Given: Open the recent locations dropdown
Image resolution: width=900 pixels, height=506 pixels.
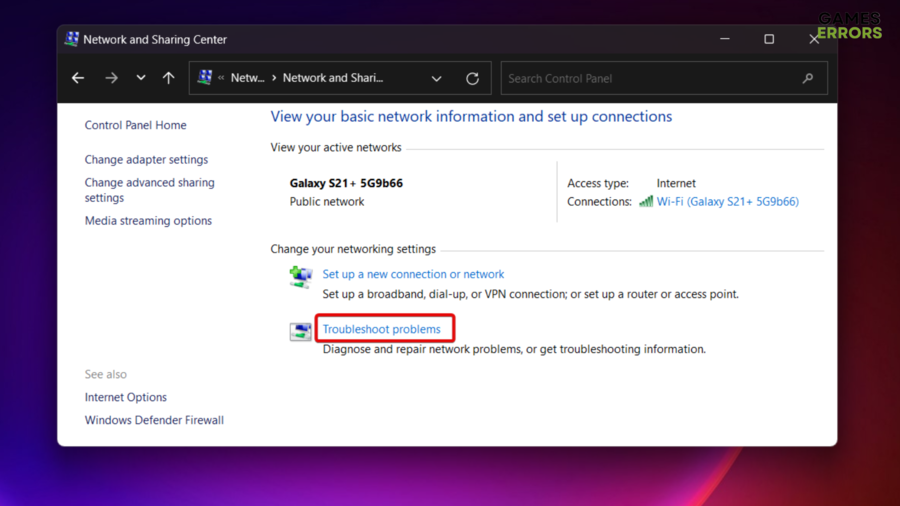Looking at the screenshot, I should coord(141,78).
